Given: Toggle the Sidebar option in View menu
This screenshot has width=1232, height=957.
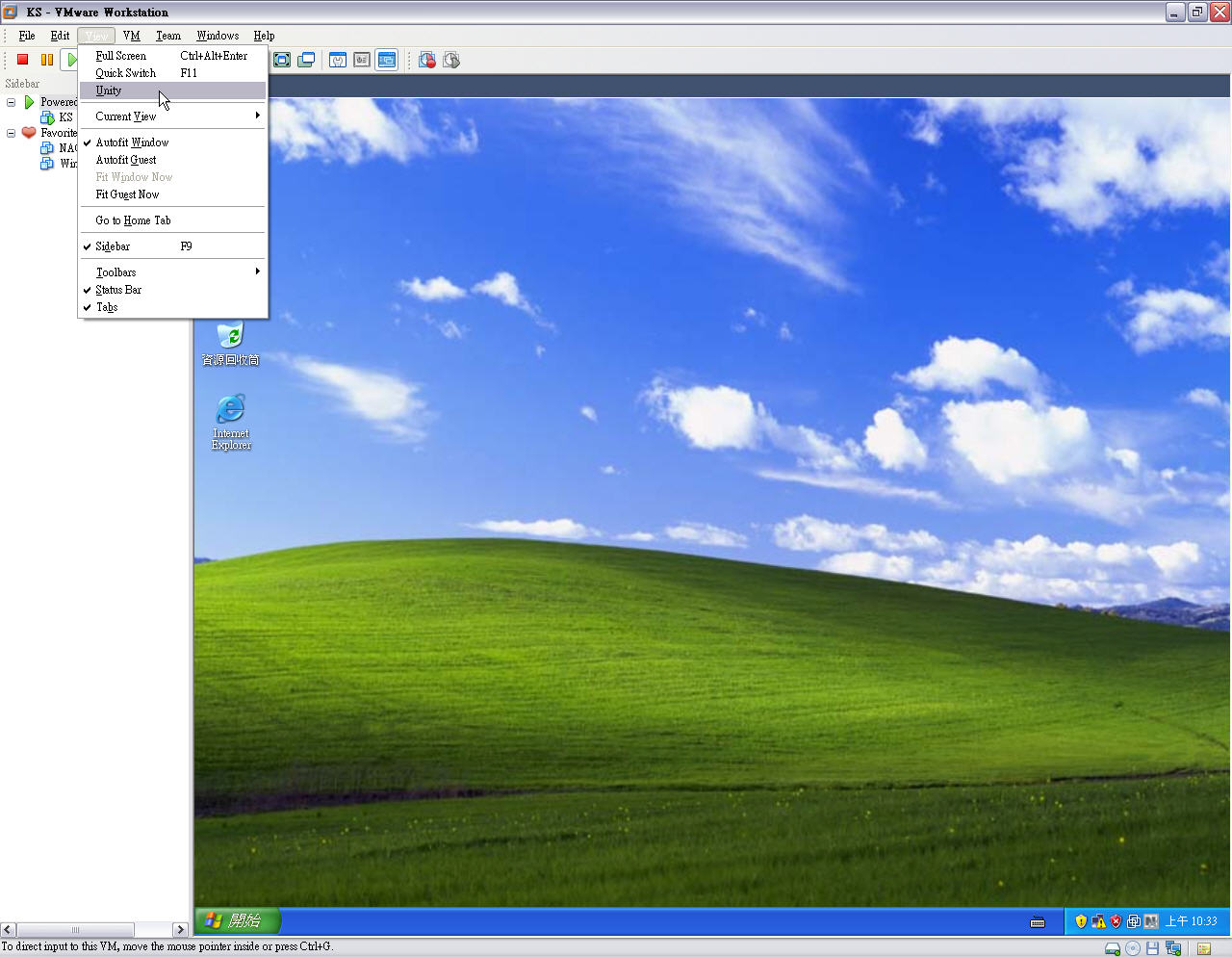Looking at the screenshot, I should [171, 246].
